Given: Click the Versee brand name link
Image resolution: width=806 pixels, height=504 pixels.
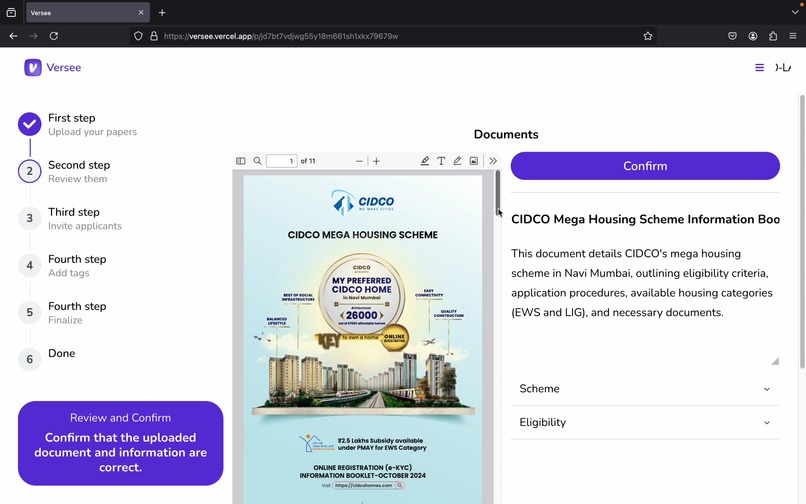Looking at the screenshot, I should click(x=64, y=67).
